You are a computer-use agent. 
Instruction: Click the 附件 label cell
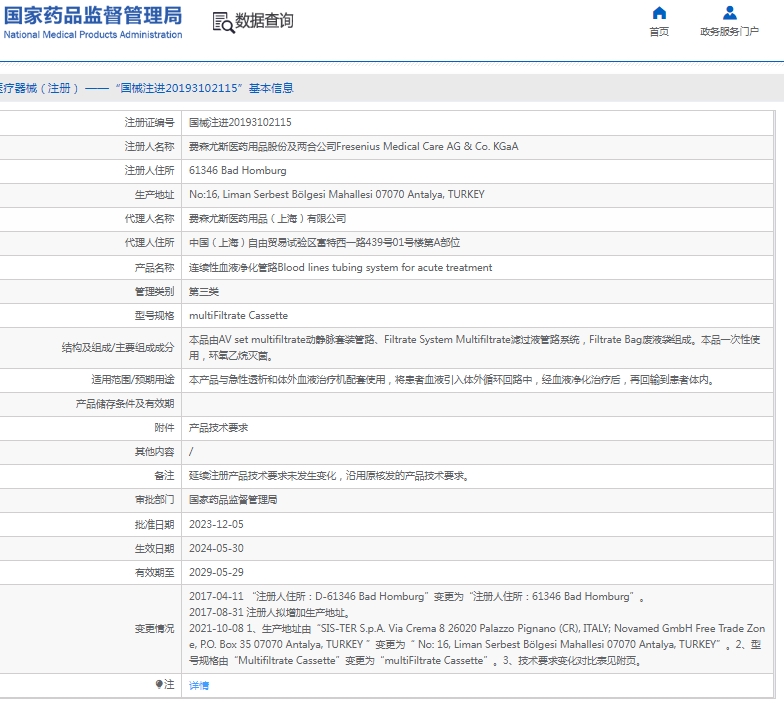tap(164, 428)
